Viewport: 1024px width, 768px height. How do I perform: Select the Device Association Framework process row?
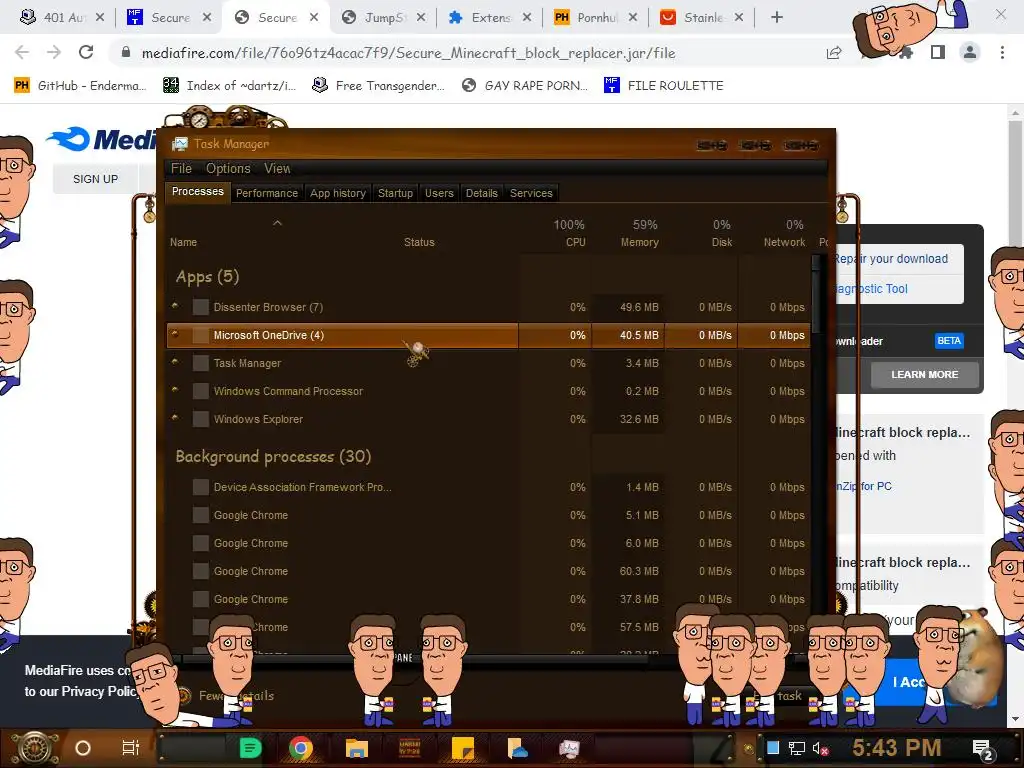pos(488,487)
